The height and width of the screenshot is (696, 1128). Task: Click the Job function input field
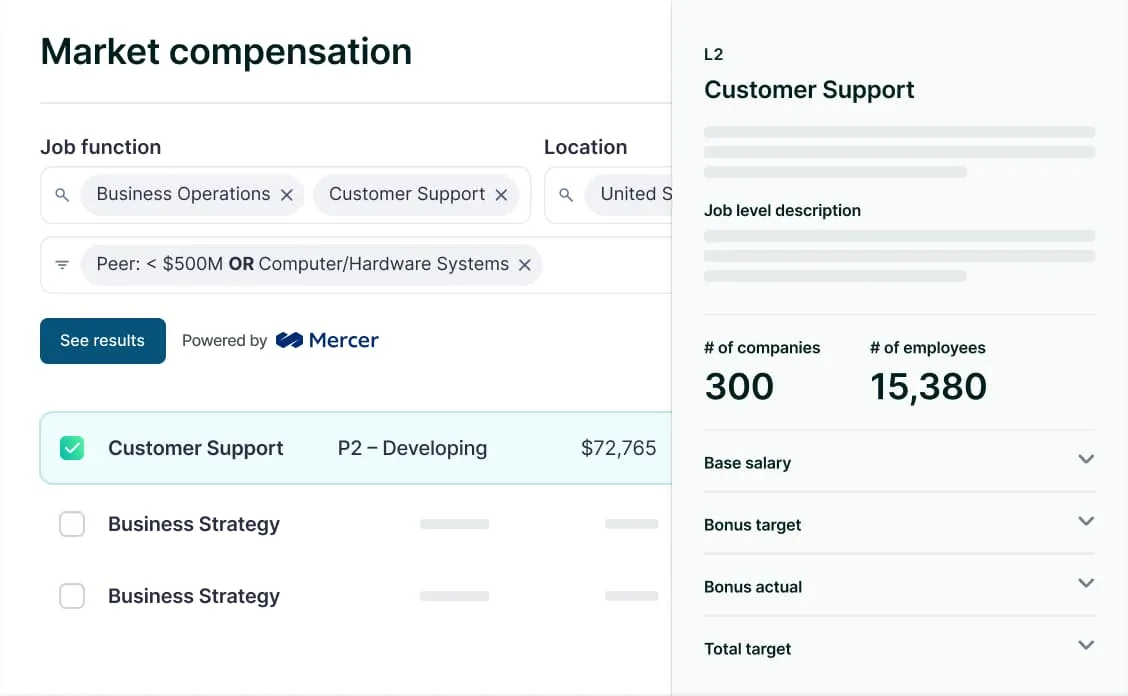(528, 195)
